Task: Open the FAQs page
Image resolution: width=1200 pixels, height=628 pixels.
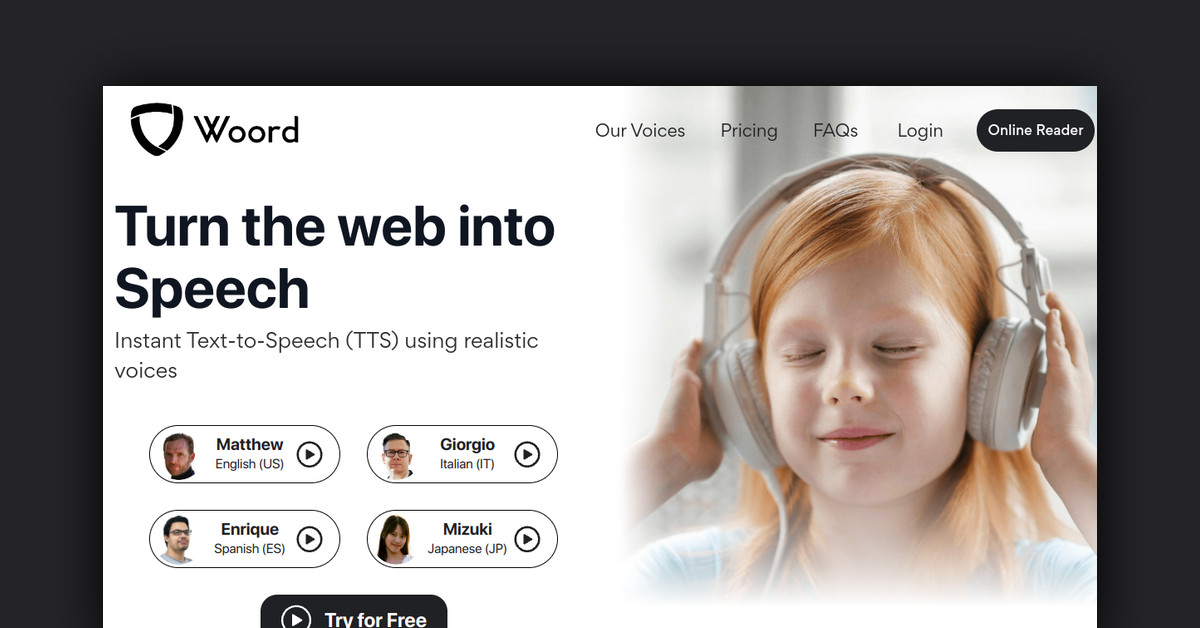Action: (835, 131)
